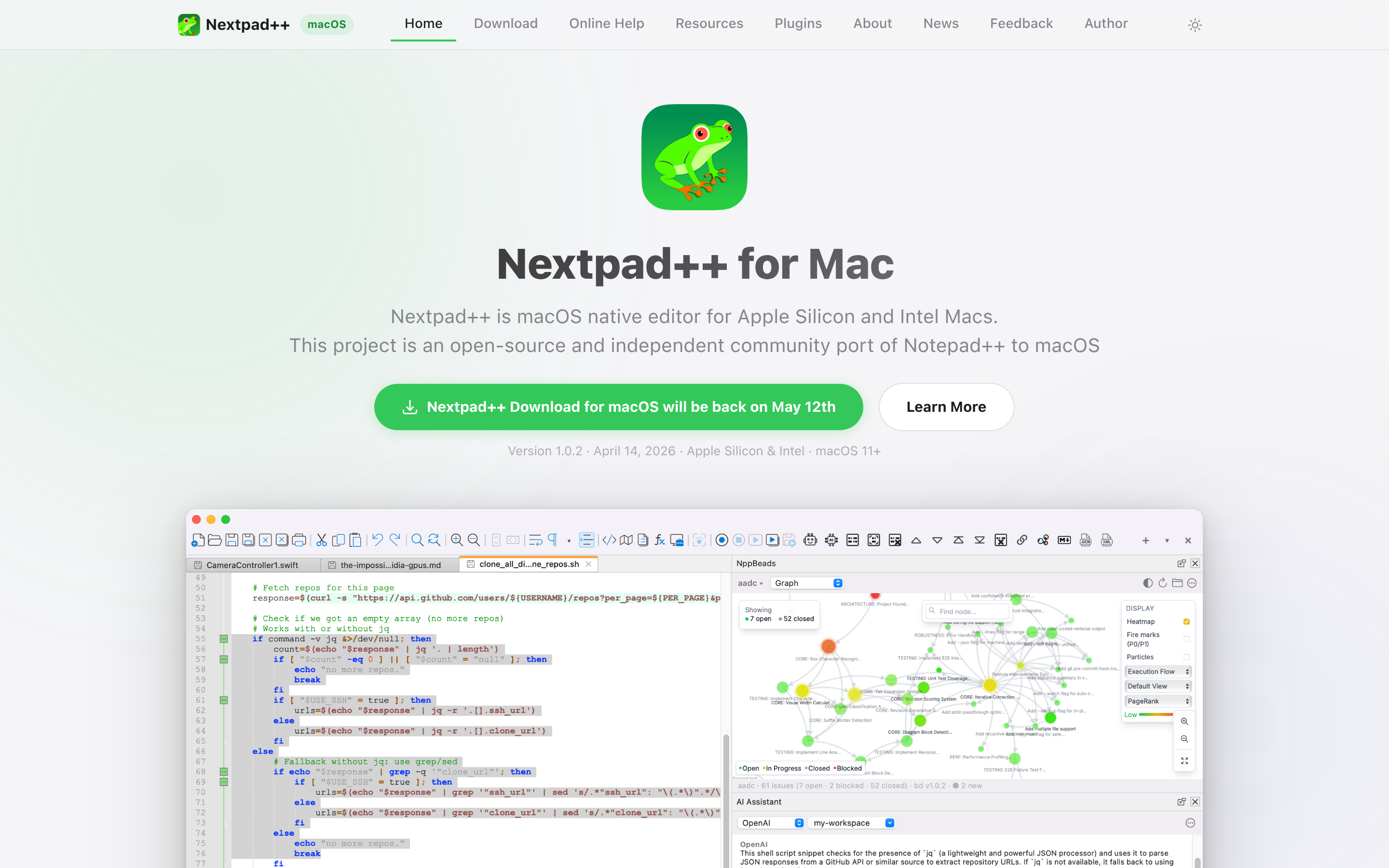Click the robot AI assistant toolbar icon
The height and width of the screenshot is (868, 1389).
tap(810, 540)
